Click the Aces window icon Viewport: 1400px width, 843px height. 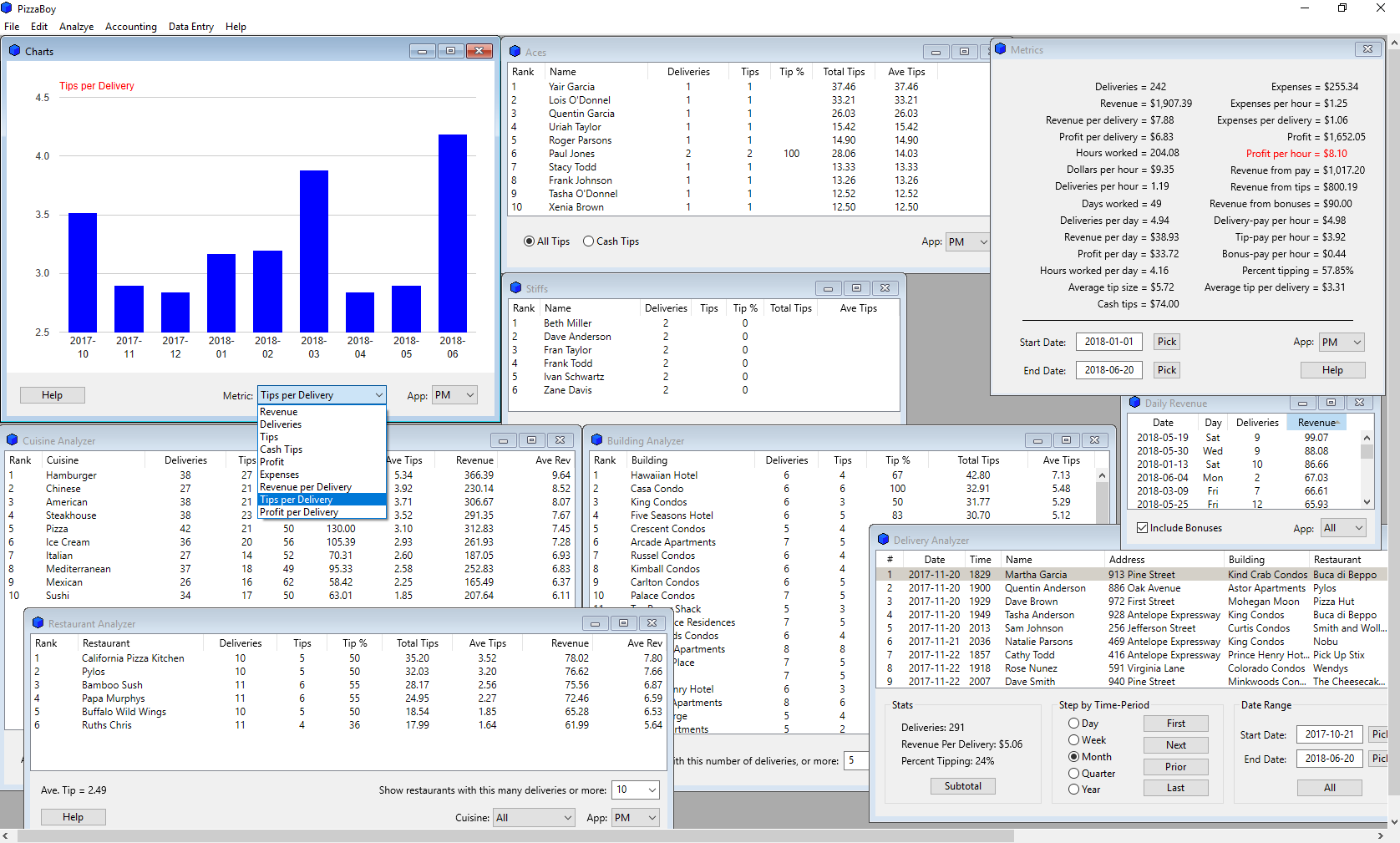pyautogui.click(x=515, y=52)
